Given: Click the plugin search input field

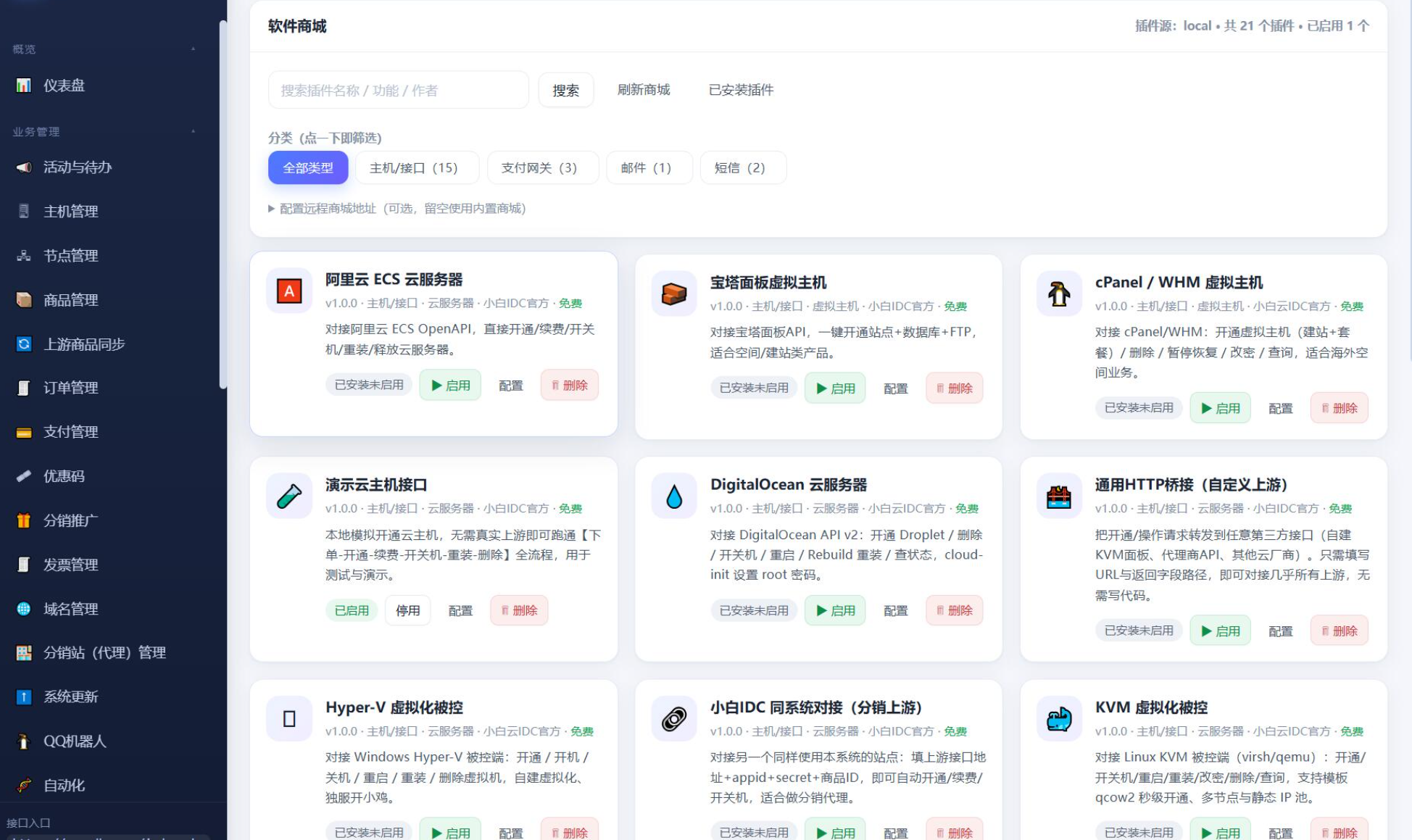Looking at the screenshot, I should pyautogui.click(x=399, y=91).
